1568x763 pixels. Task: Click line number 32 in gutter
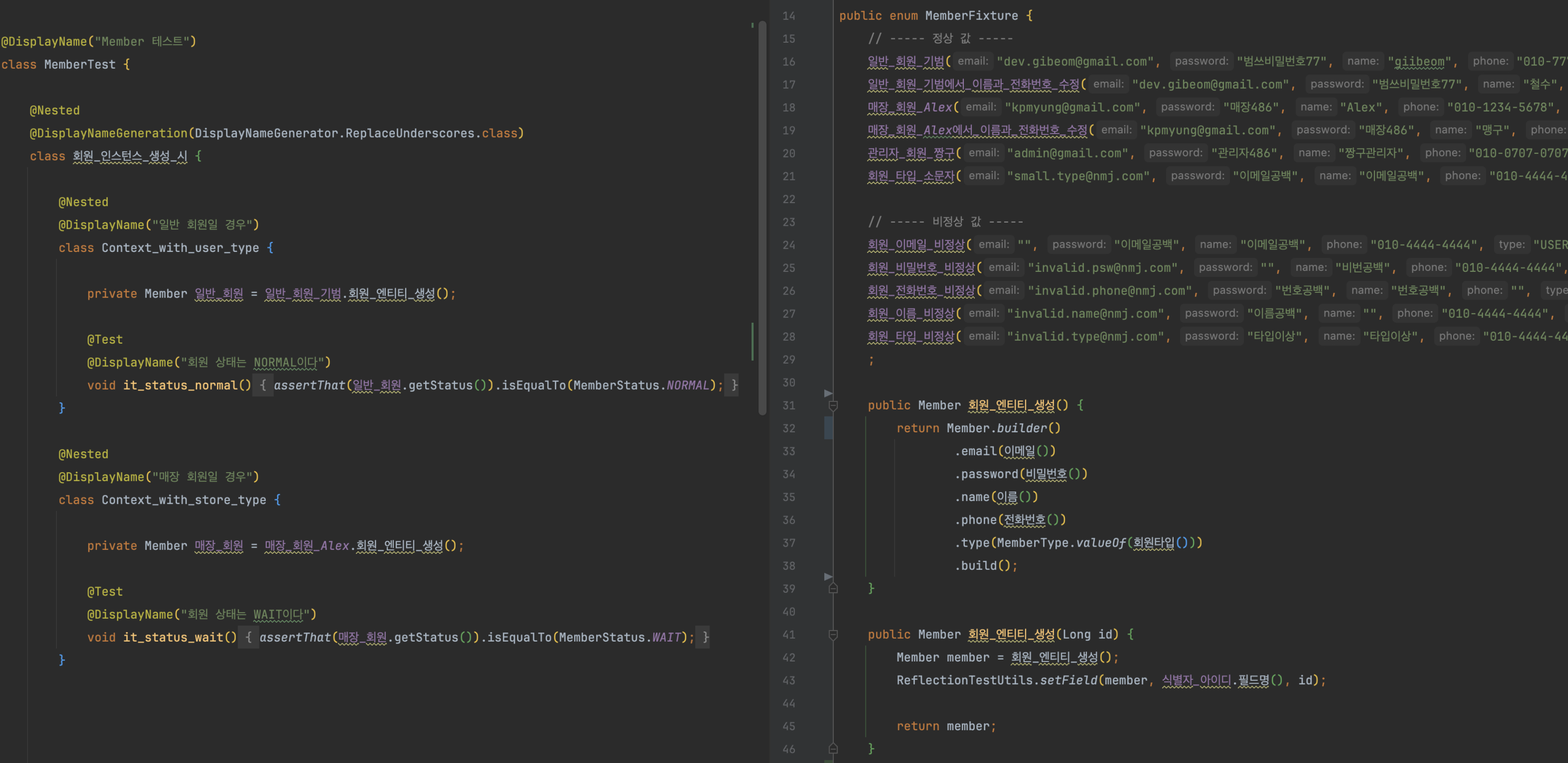coord(789,428)
